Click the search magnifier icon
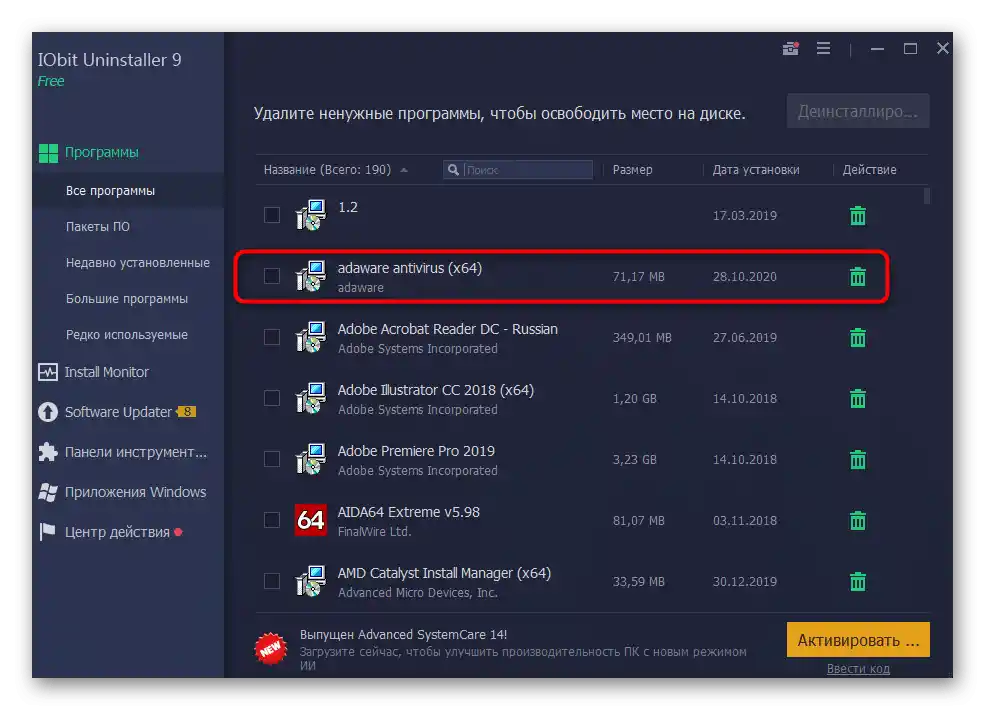The width and height of the screenshot is (985, 710). click(x=453, y=170)
